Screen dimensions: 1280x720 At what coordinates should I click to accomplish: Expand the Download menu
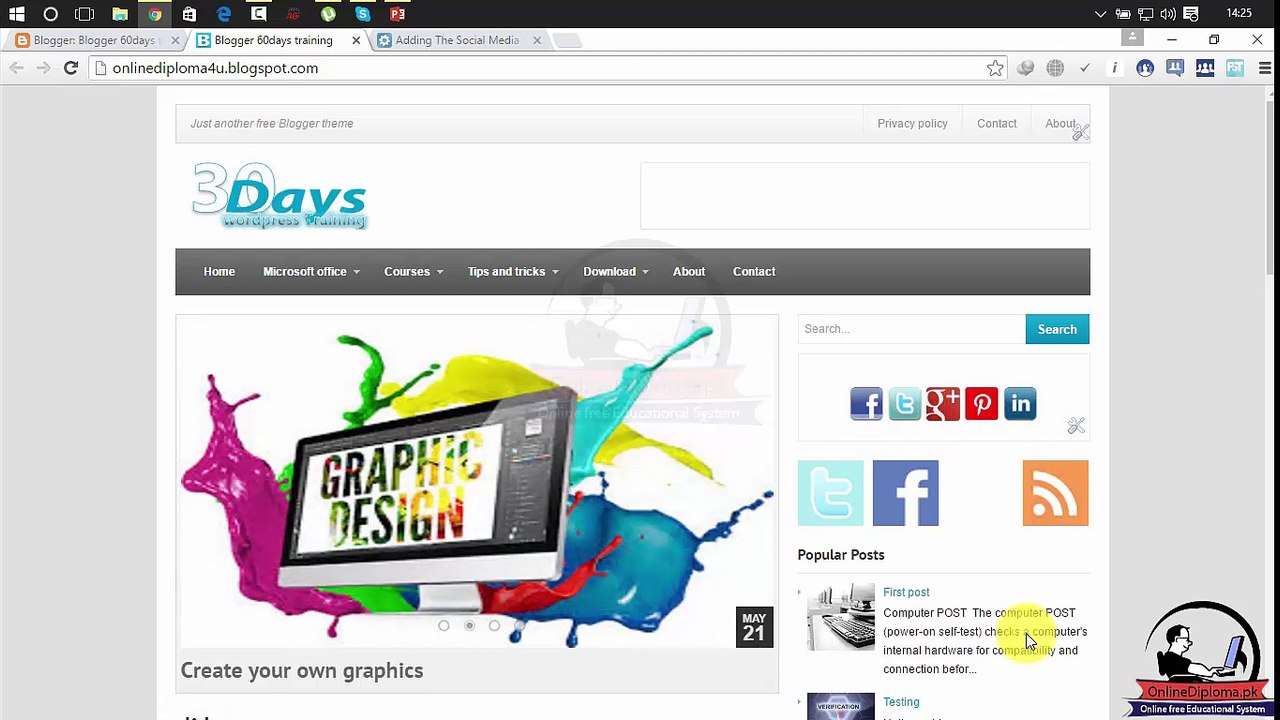click(x=616, y=272)
